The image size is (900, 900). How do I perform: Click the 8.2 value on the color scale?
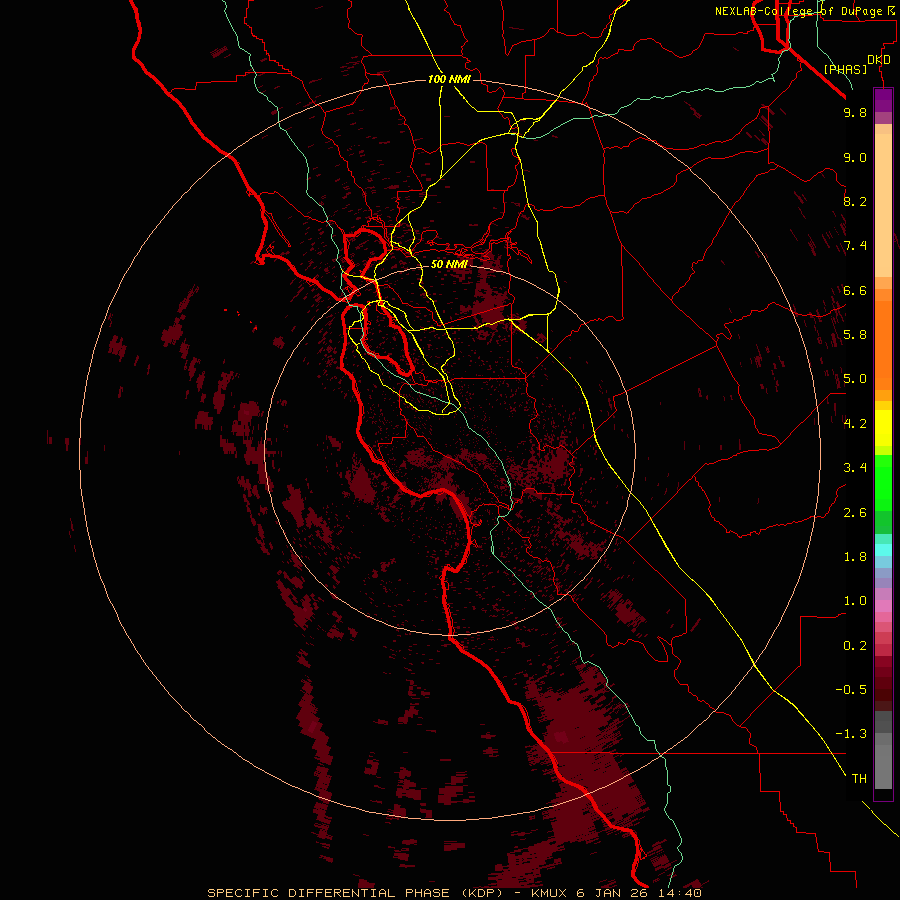coord(855,201)
